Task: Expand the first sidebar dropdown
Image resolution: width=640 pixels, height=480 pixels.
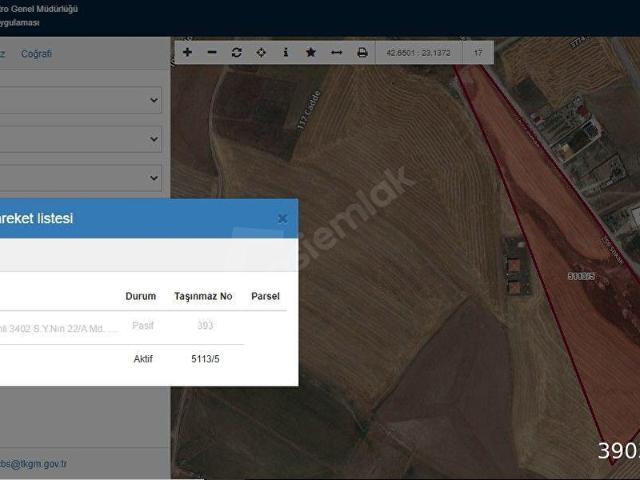Action: [x=153, y=100]
